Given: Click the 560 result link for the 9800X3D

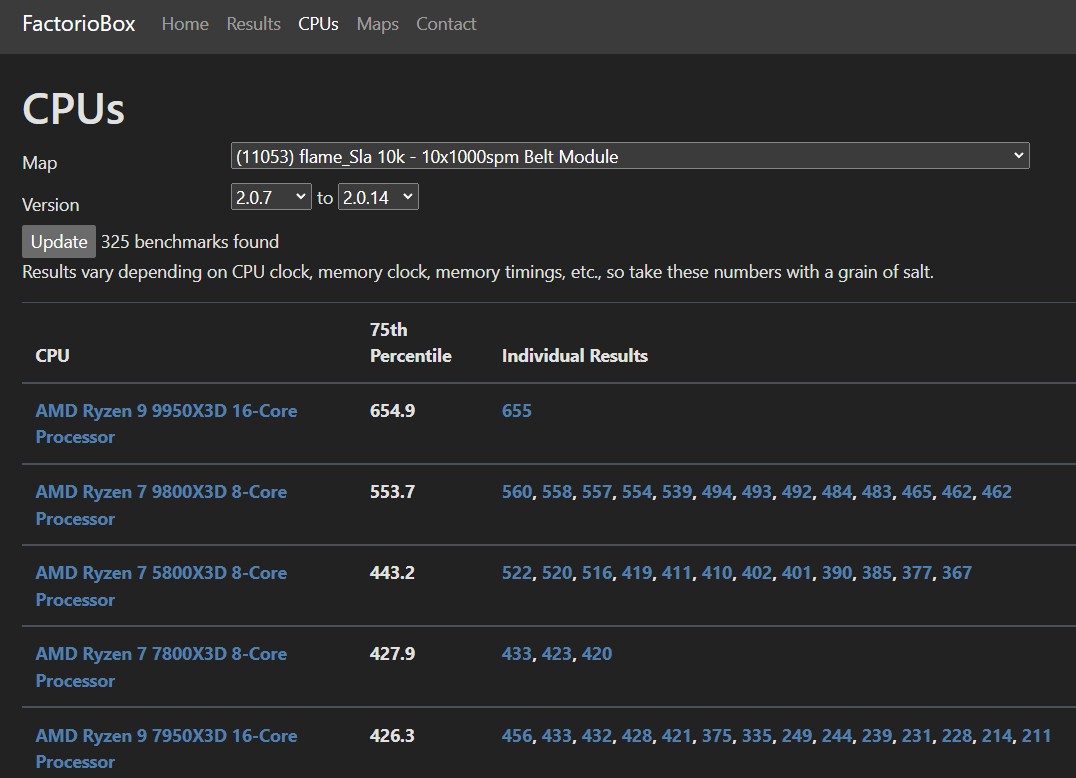Looking at the screenshot, I should (517, 492).
